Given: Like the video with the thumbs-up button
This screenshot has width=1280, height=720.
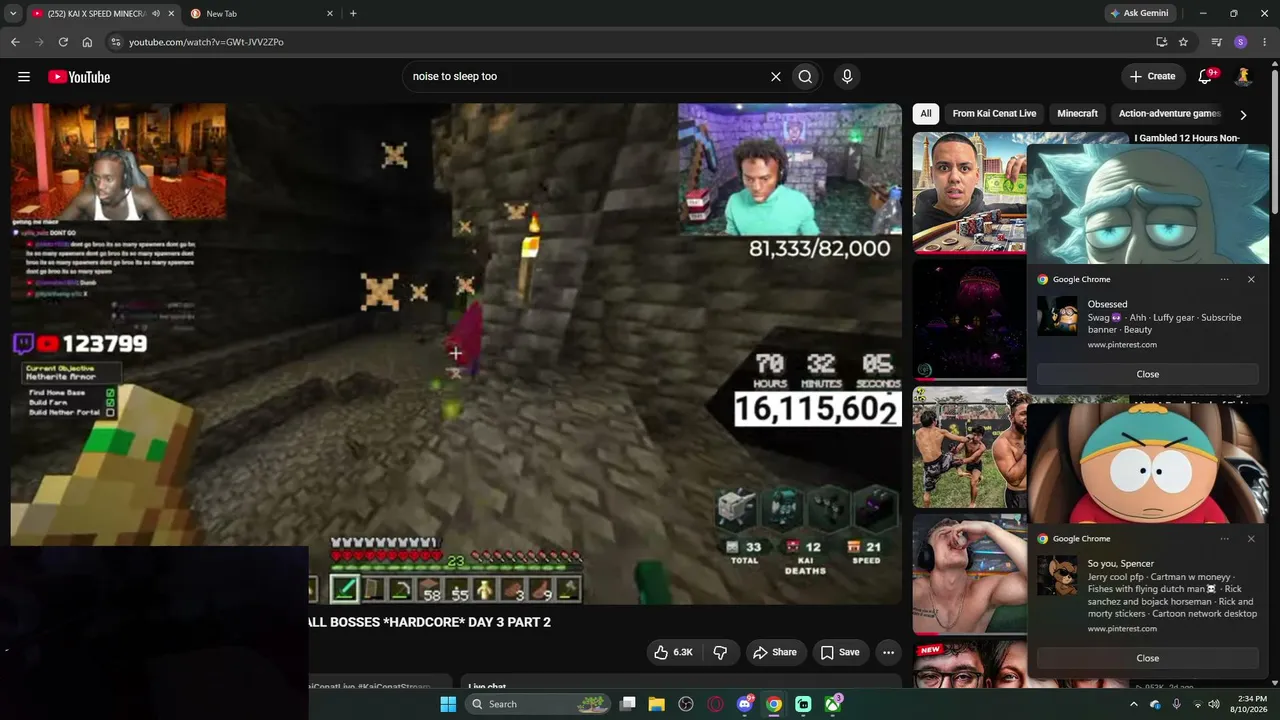Looking at the screenshot, I should [x=672, y=652].
